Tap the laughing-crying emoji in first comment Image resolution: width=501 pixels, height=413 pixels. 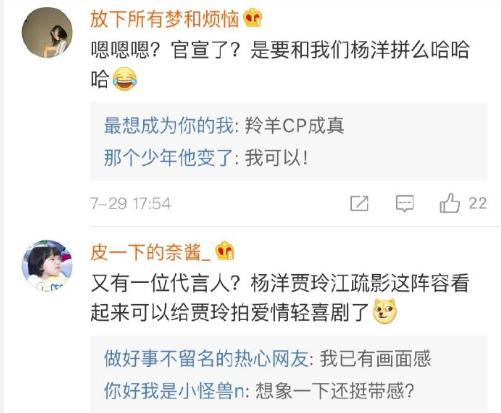coord(125,79)
